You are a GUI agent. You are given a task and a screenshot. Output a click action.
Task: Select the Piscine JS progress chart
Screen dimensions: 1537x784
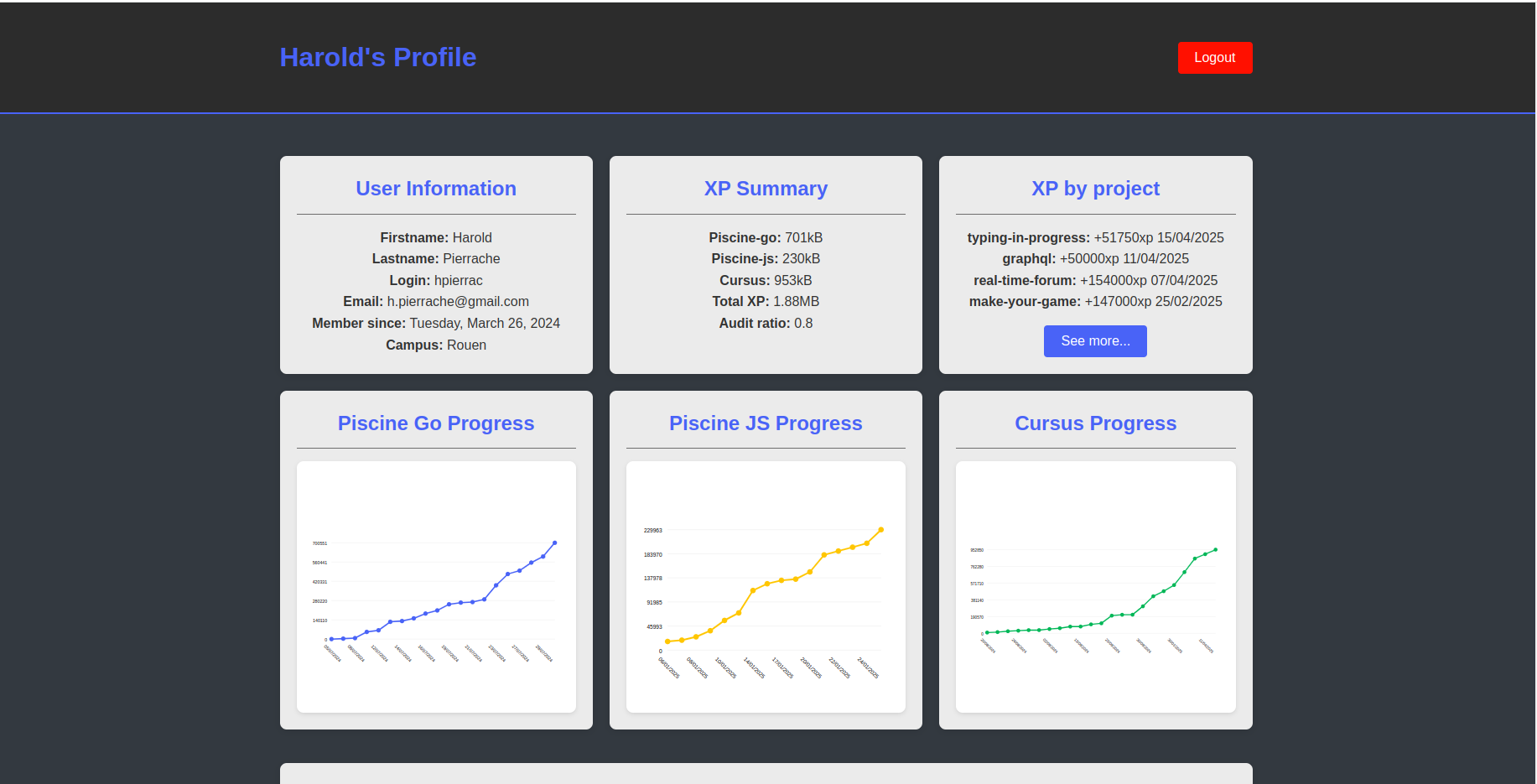(766, 587)
